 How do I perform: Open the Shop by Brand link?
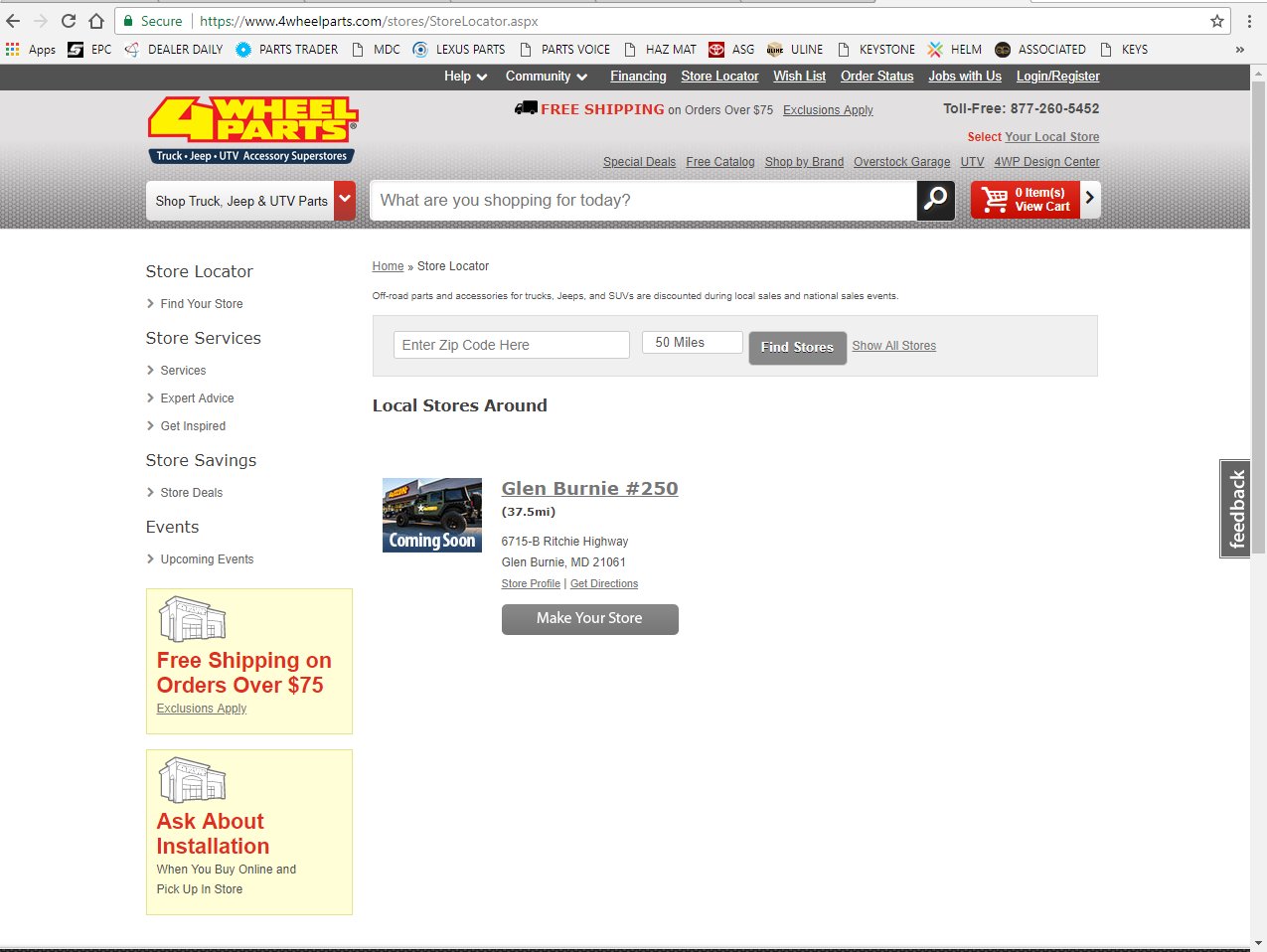pos(804,162)
